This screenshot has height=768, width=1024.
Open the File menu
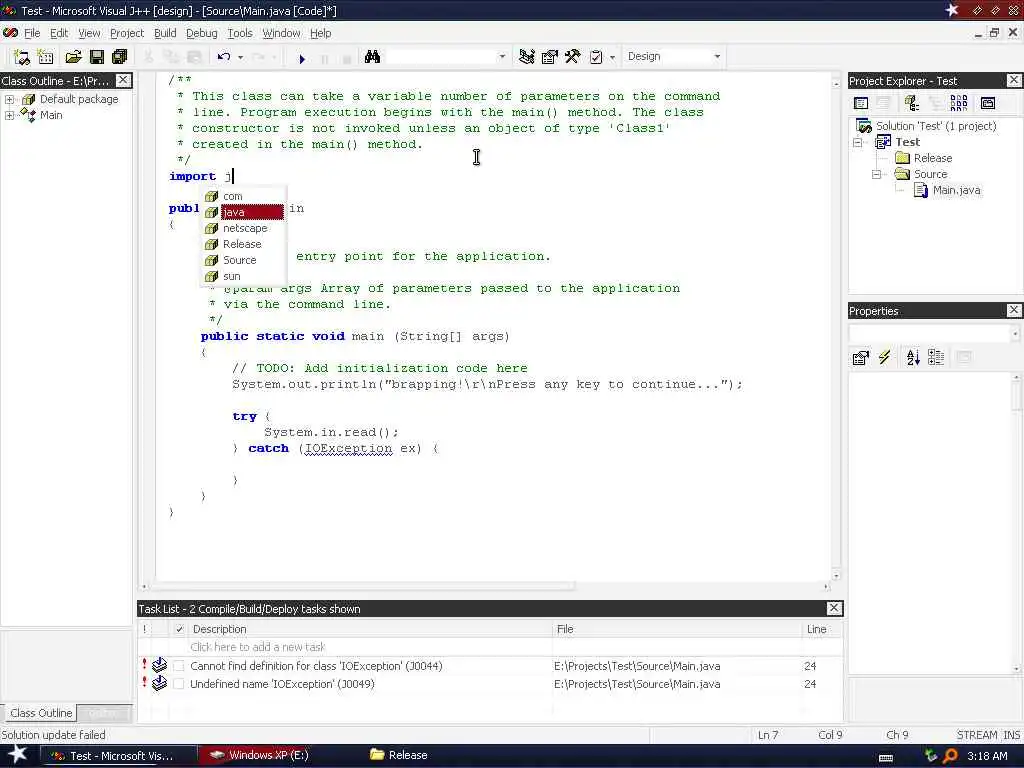pyautogui.click(x=32, y=33)
